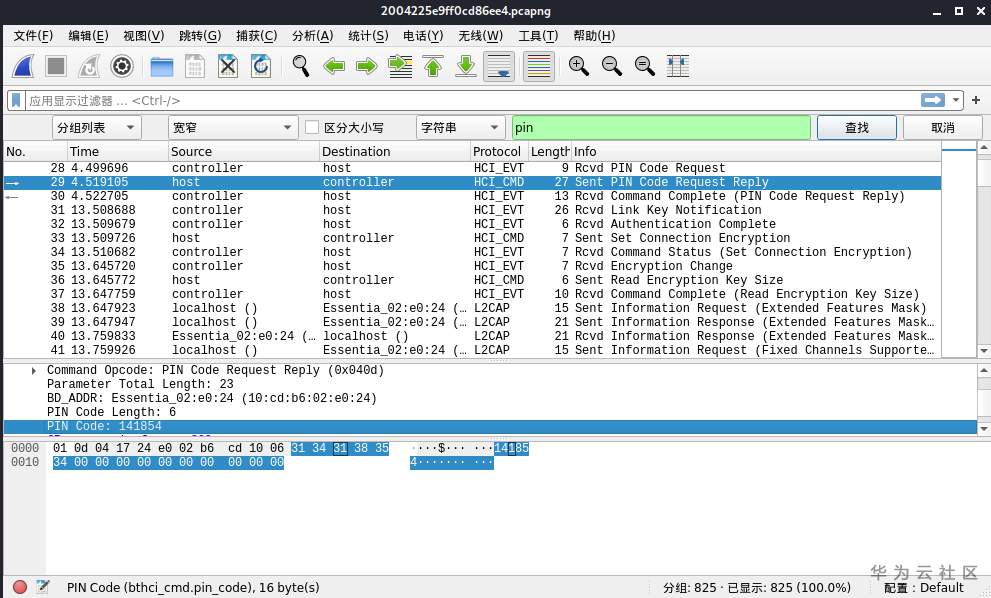The width and height of the screenshot is (991, 598).
Task: Reset text zoom to normal size
Action: tap(644, 66)
